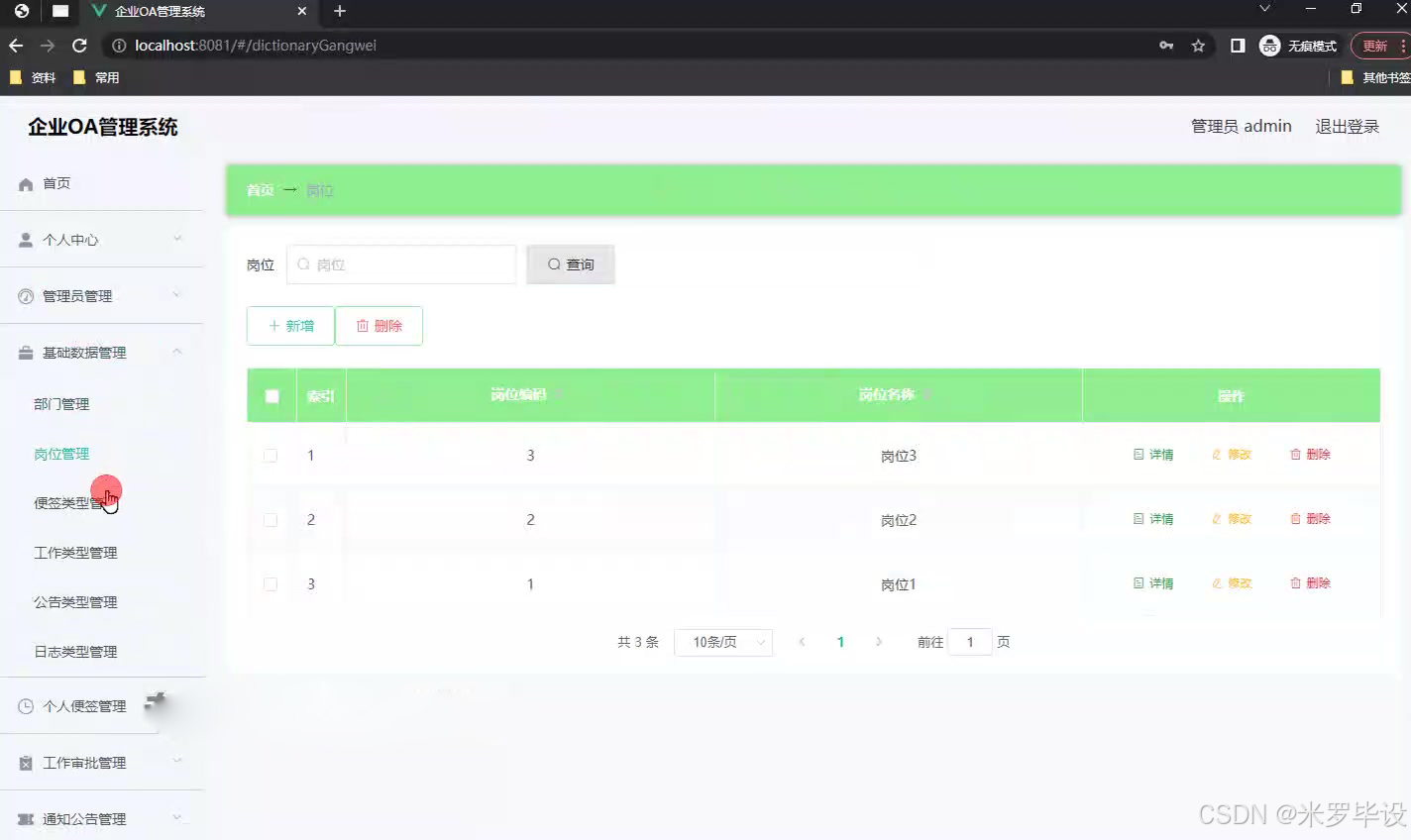Collapse the 基础数据管理 menu chevron
1411x840 pixels.
click(177, 352)
